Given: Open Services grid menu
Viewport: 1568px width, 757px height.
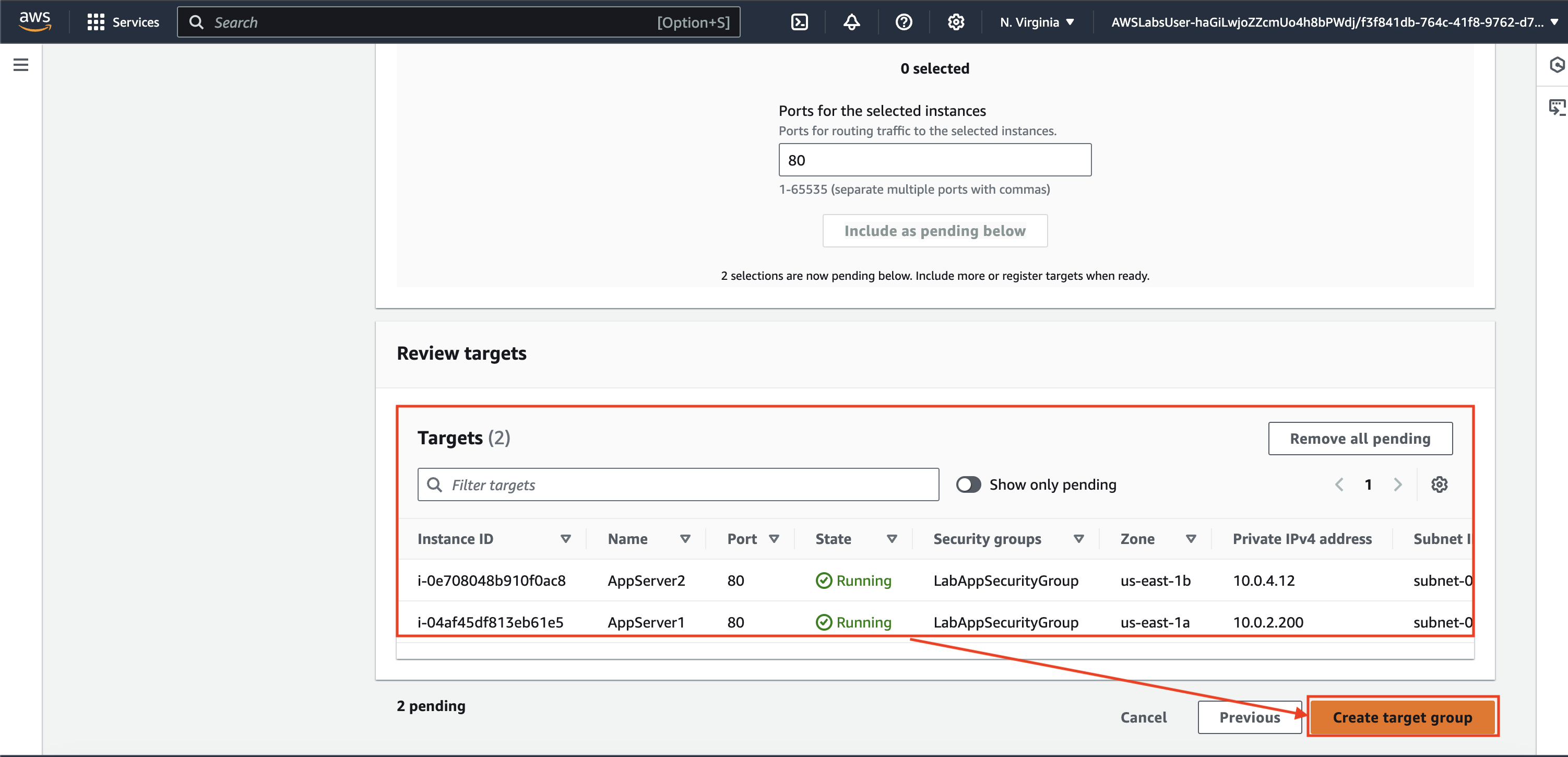Looking at the screenshot, I should click(123, 22).
